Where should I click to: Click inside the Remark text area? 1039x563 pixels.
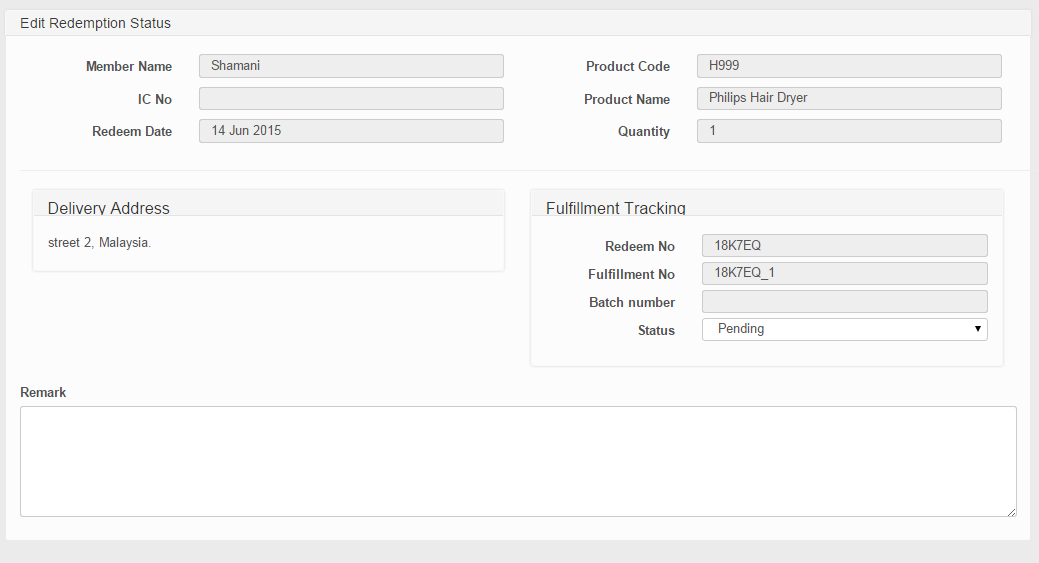point(518,461)
